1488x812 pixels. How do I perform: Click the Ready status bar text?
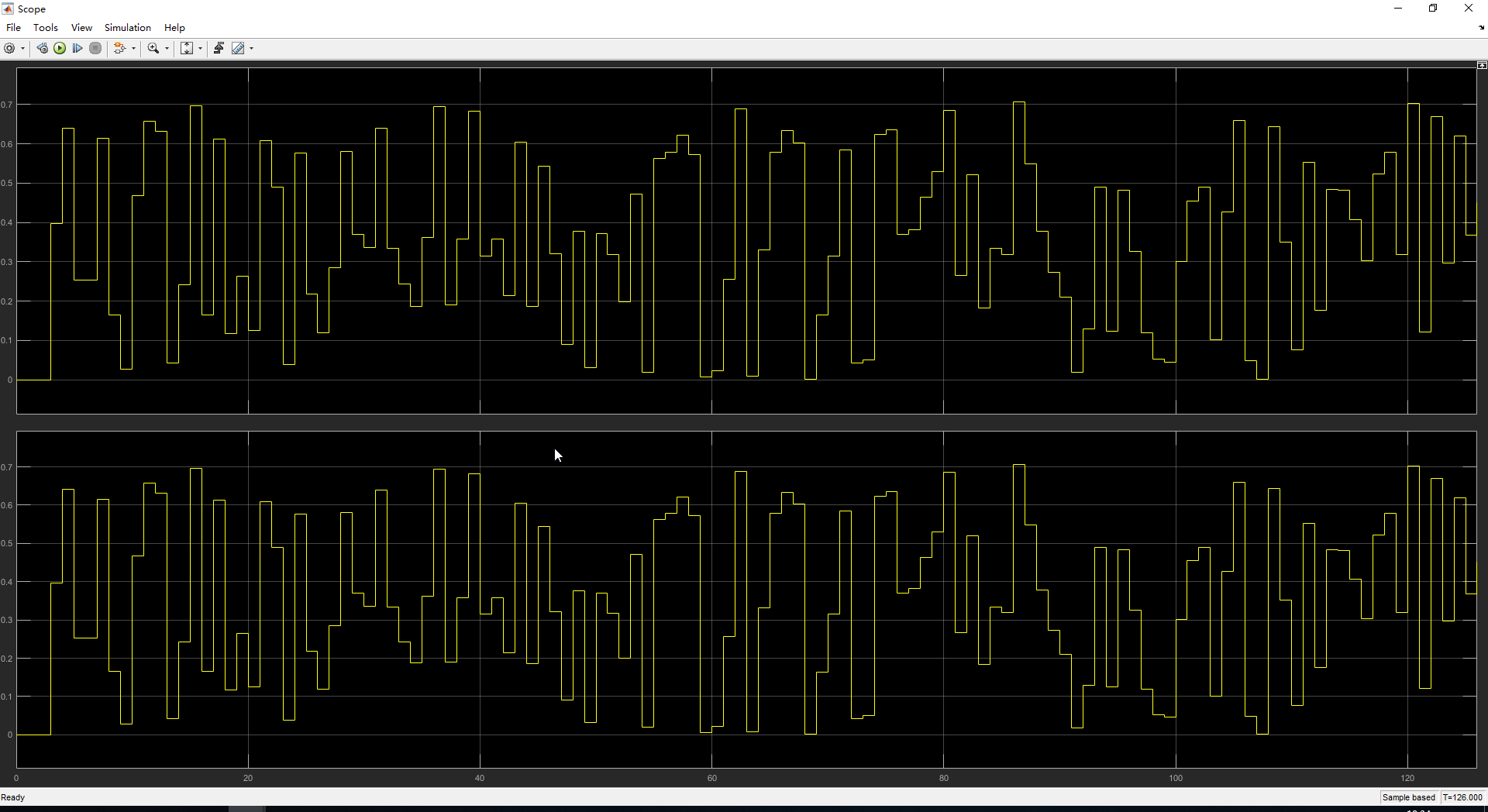14,797
